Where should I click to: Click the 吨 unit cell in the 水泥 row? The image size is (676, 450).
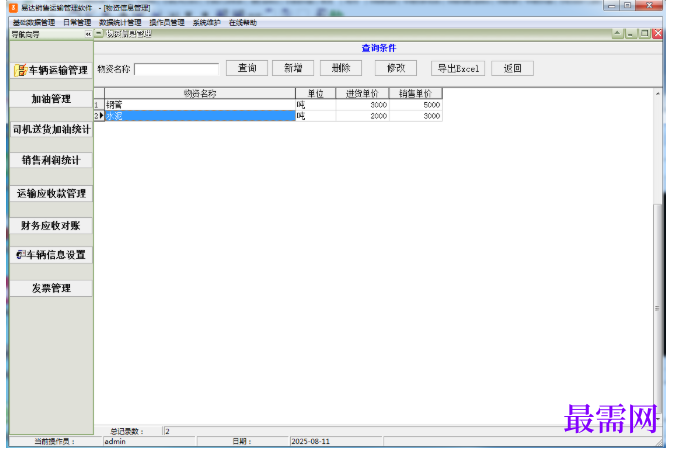point(316,116)
